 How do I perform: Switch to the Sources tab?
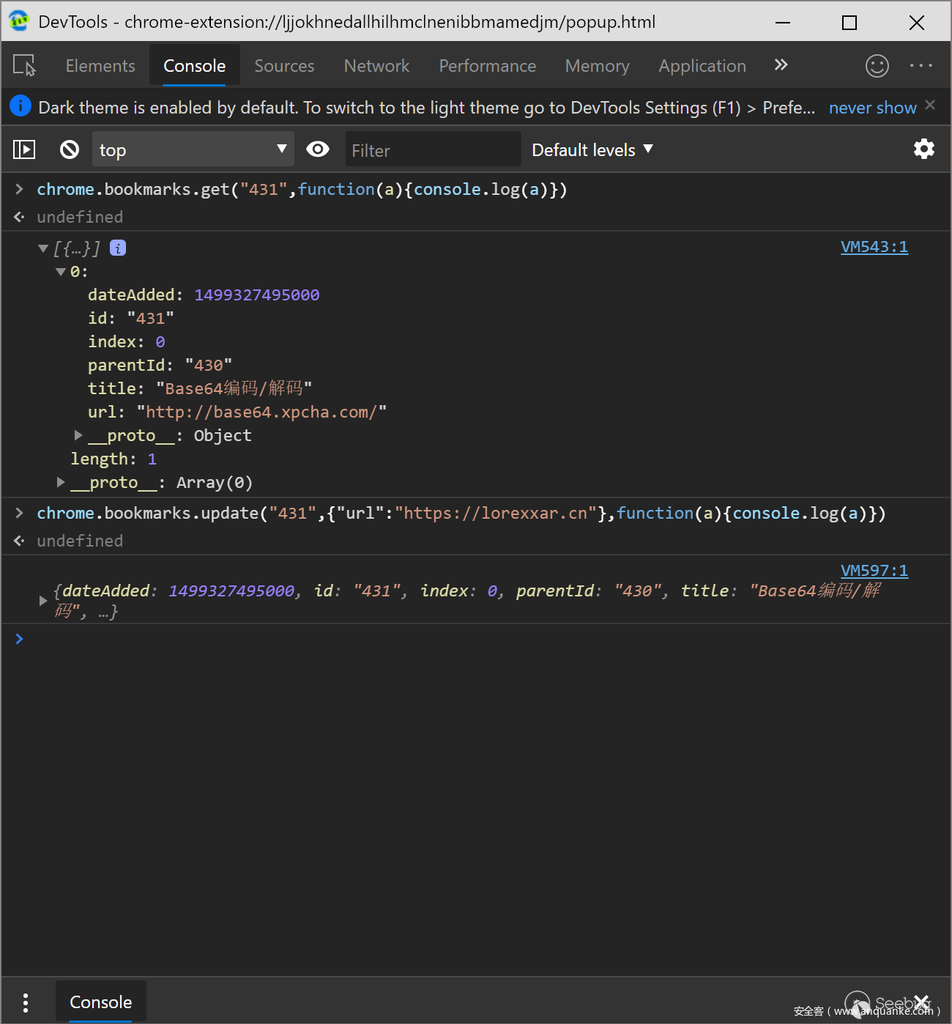tap(284, 66)
